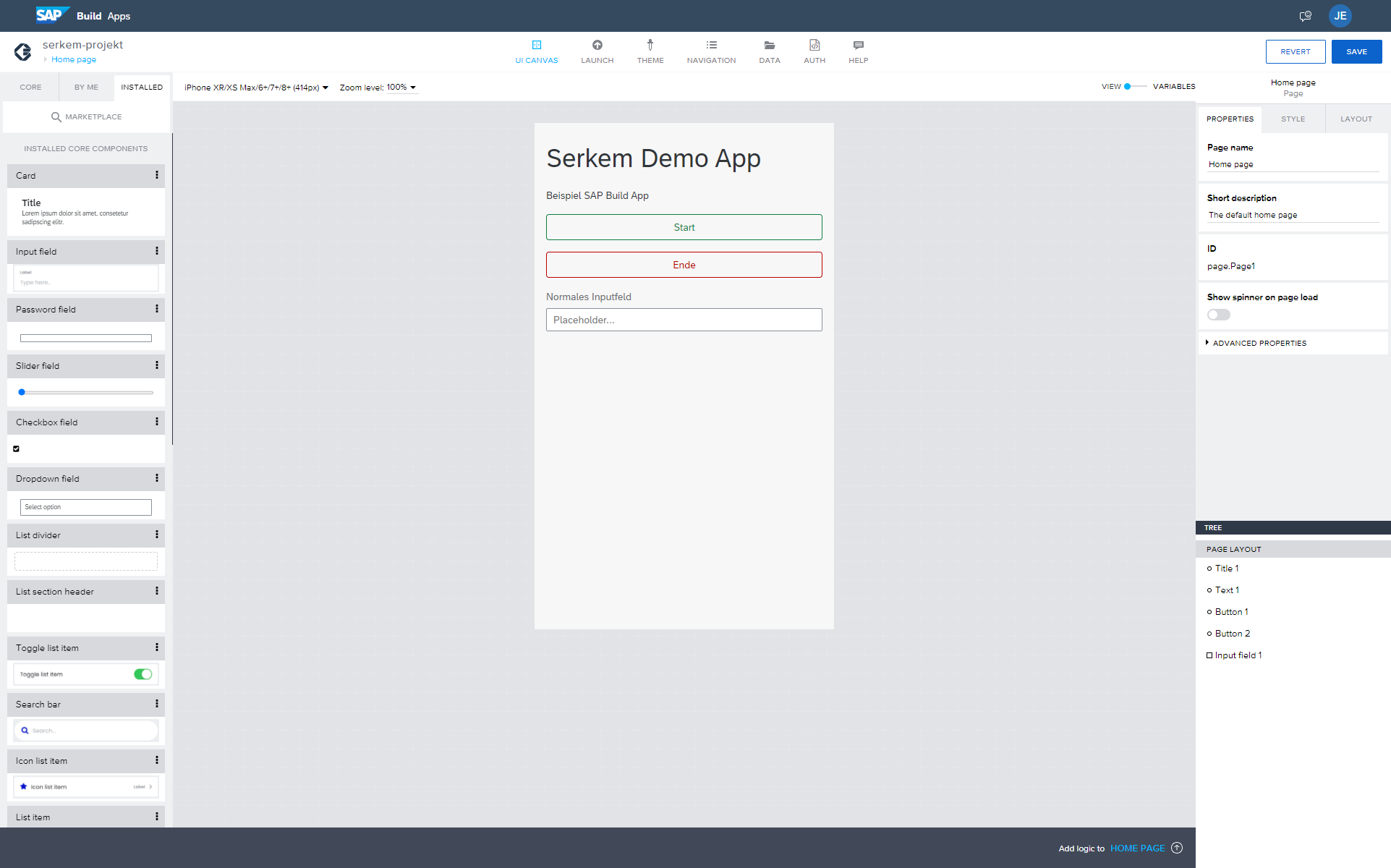Image resolution: width=1391 pixels, height=868 pixels.
Task: Open the UI Canvas view
Action: 536,52
